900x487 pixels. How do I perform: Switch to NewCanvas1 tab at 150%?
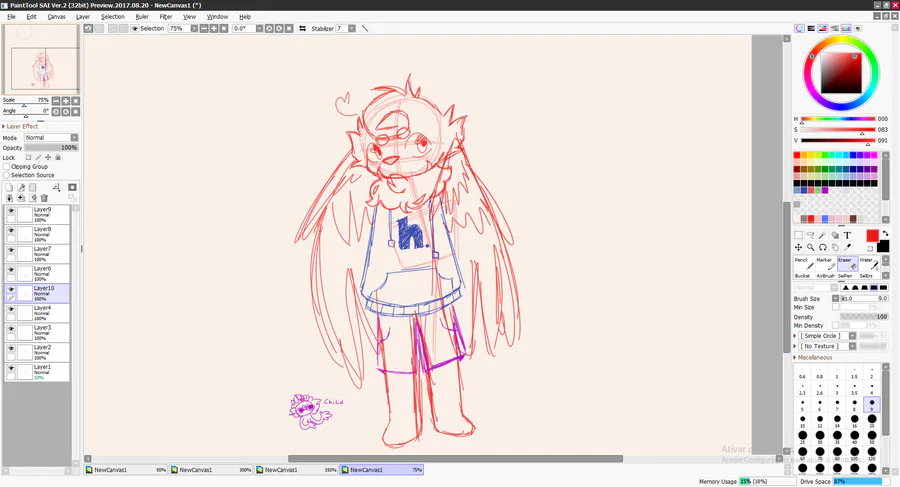pos(296,470)
